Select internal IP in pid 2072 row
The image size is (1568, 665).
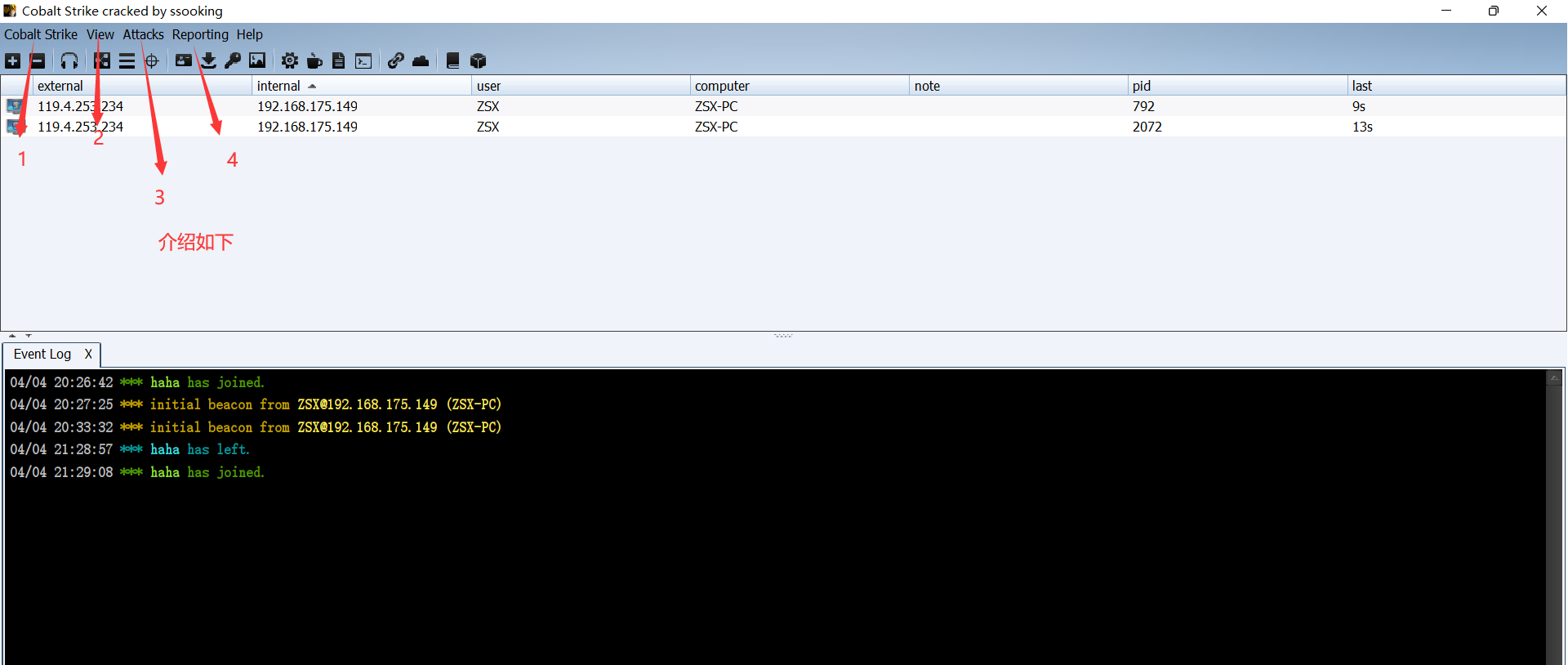tap(307, 127)
